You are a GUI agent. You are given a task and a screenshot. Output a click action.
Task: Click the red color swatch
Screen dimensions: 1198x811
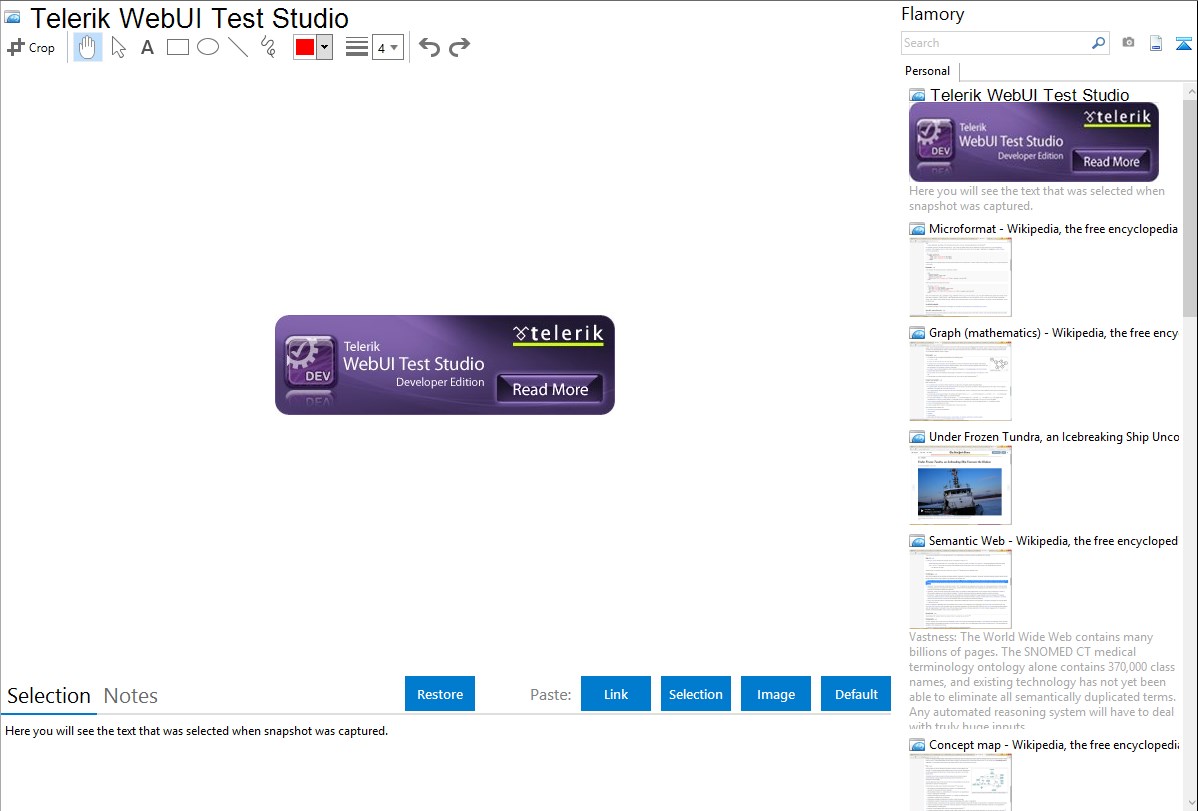[x=305, y=47]
